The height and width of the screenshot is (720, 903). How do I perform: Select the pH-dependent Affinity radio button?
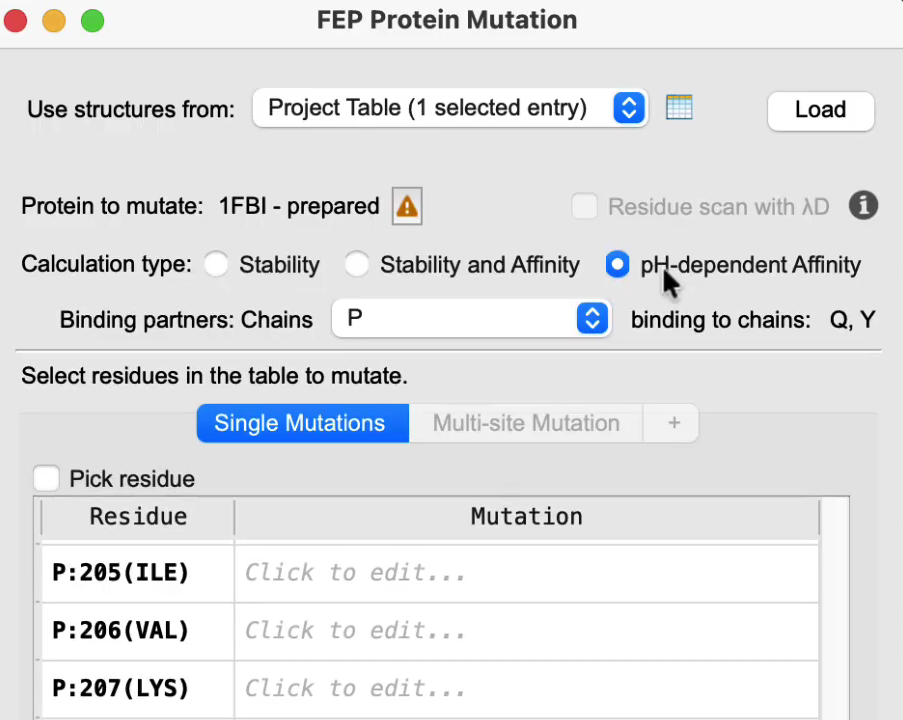click(x=617, y=264)
